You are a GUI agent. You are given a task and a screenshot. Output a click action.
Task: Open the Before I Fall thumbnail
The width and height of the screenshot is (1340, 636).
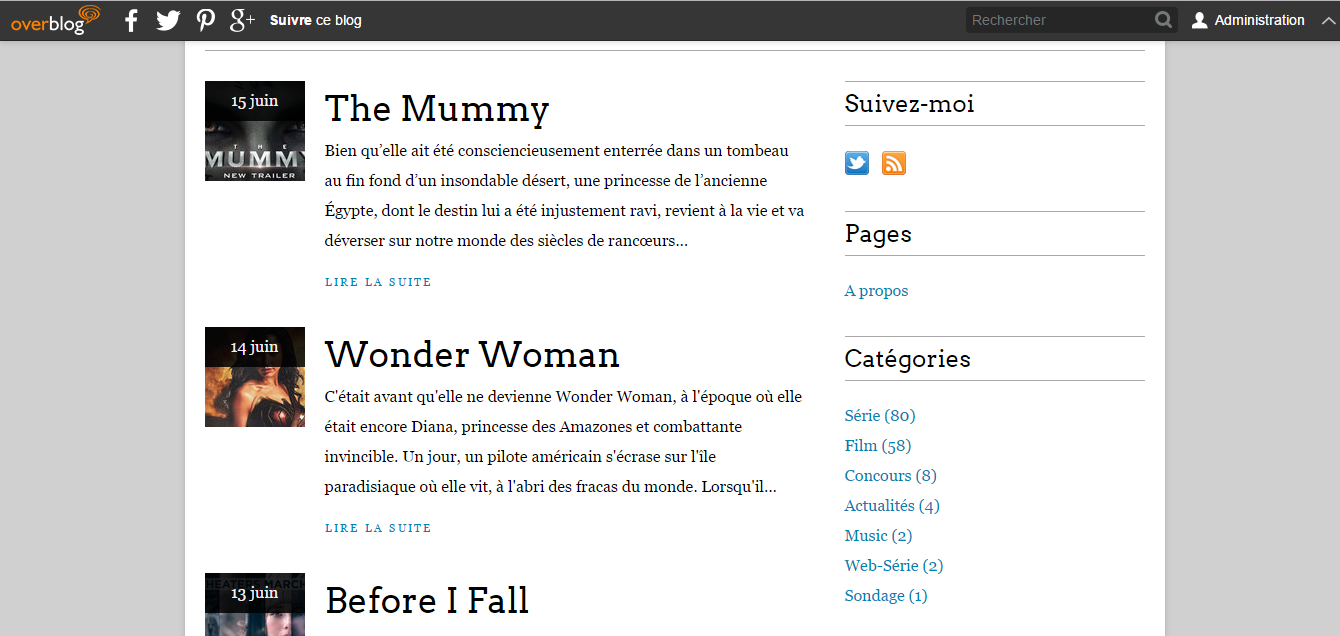[x=255, y=604]
